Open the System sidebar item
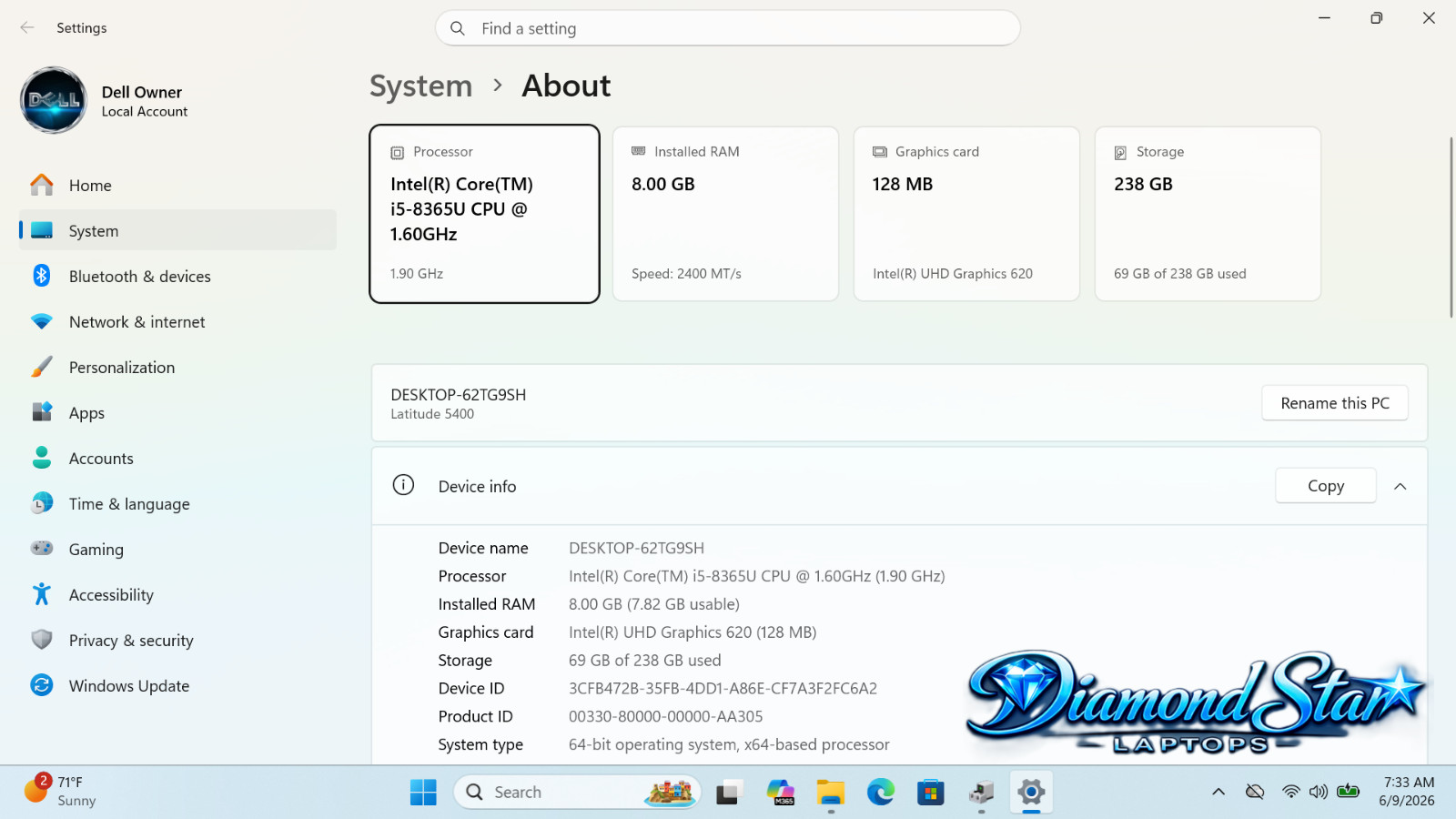Screen dimensions: 1456x819 177,230
